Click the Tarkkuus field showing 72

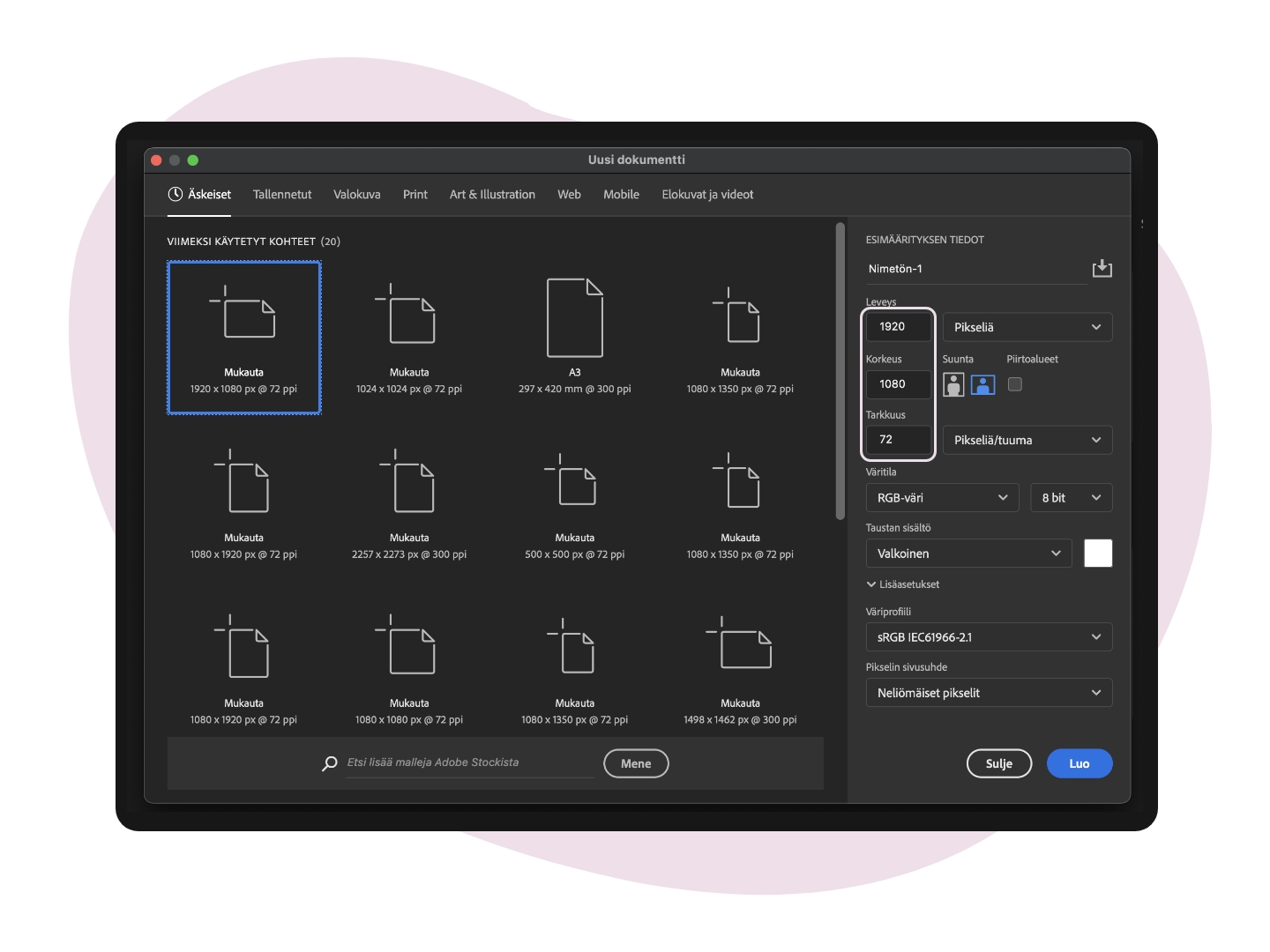pyautogui.click(x=899, y=439)
